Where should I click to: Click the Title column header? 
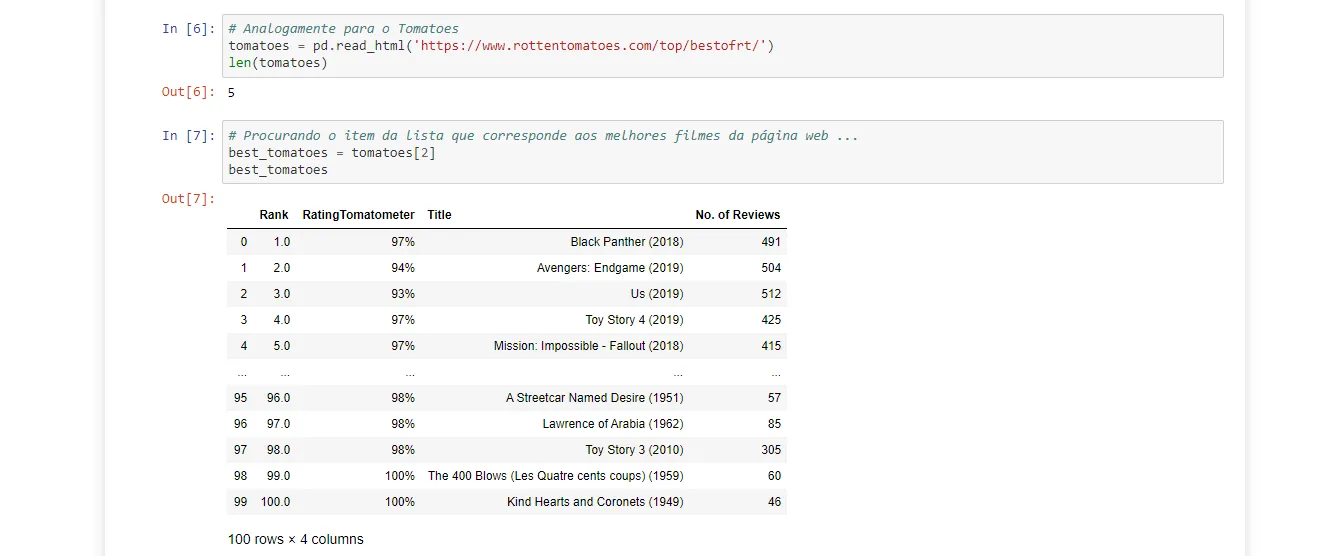tap(439, 215)
